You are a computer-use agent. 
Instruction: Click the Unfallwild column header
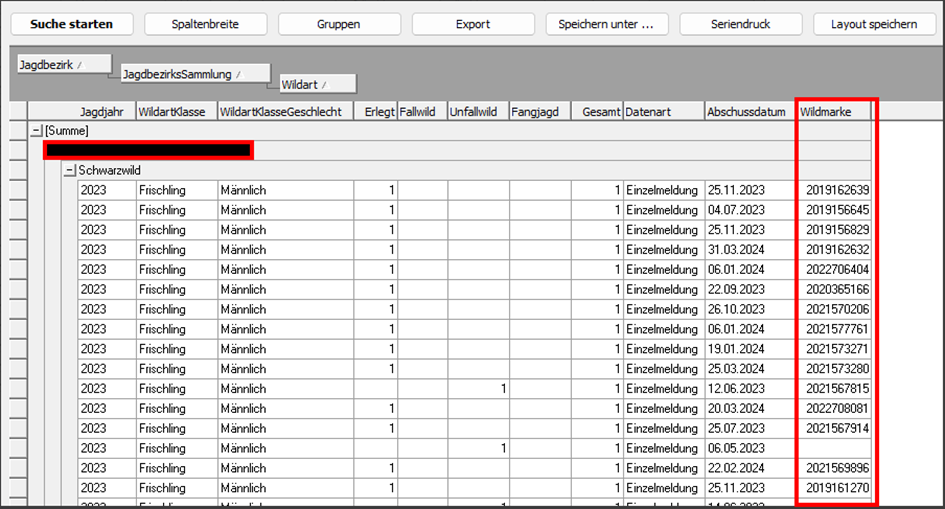[x=478, y=112]
